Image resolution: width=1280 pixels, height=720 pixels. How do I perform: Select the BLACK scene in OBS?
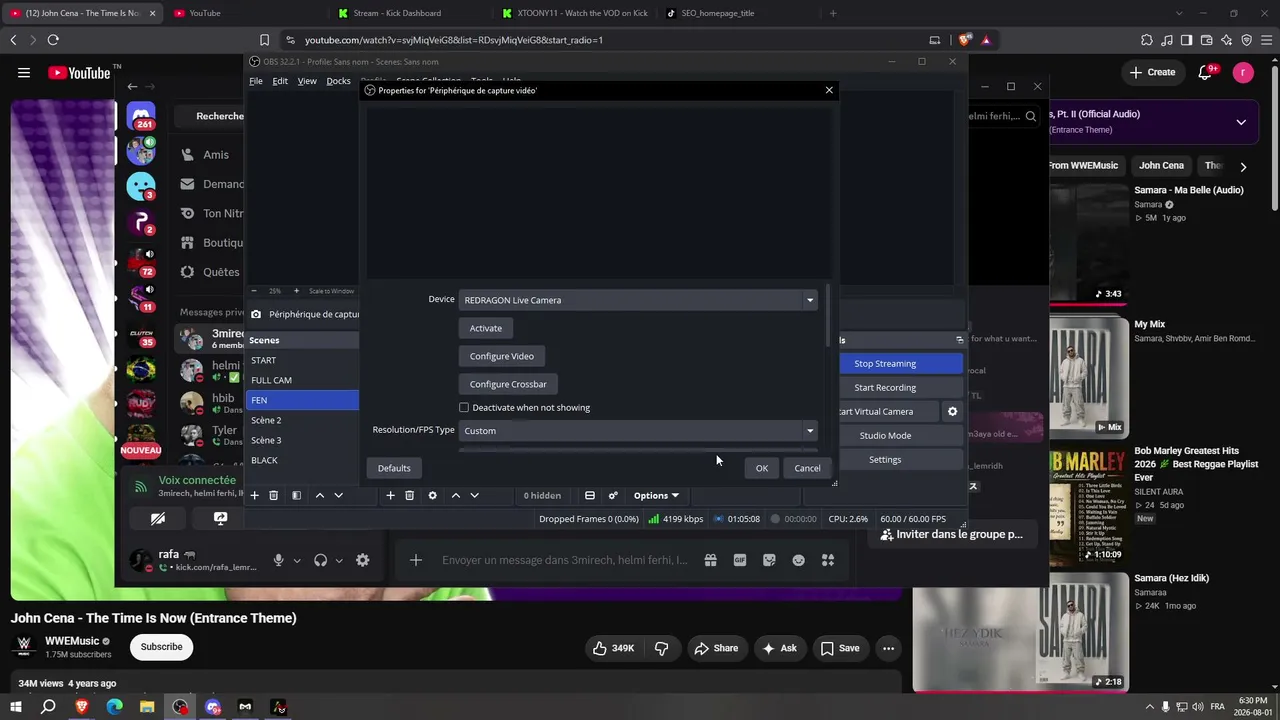[303, 460]
